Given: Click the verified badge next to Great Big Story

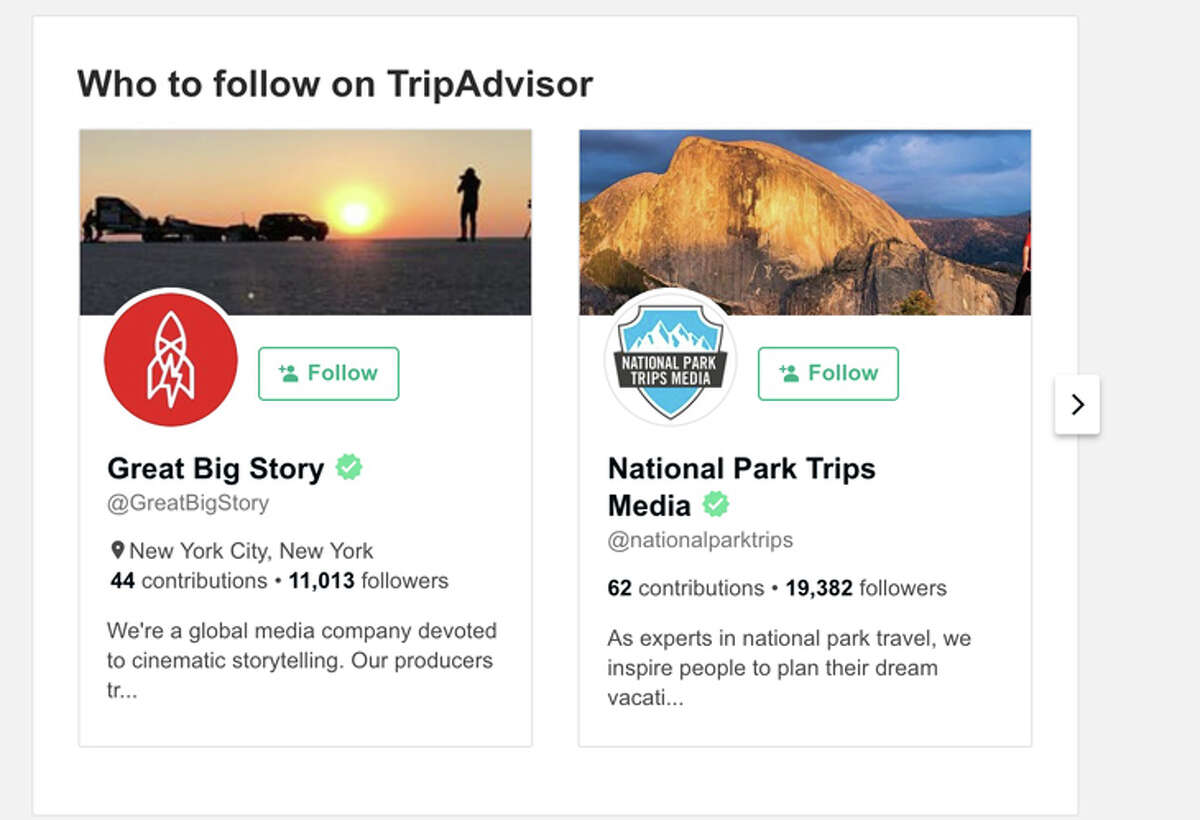Looking at the screenshot, I should 348,467.
